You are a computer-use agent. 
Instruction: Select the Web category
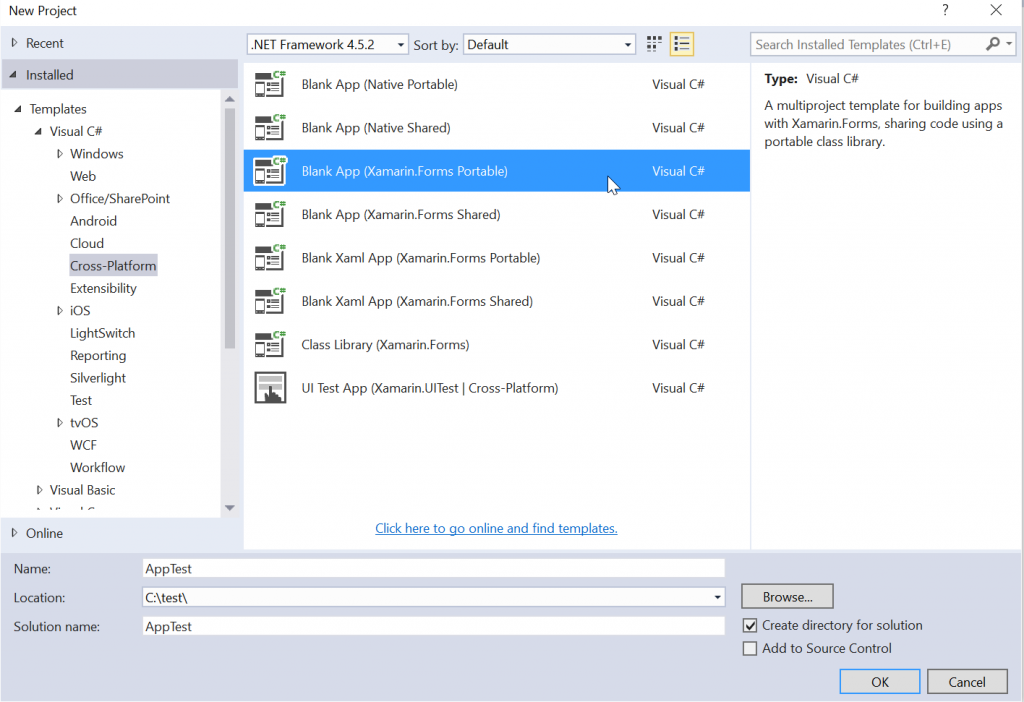(x=83, y=176)
